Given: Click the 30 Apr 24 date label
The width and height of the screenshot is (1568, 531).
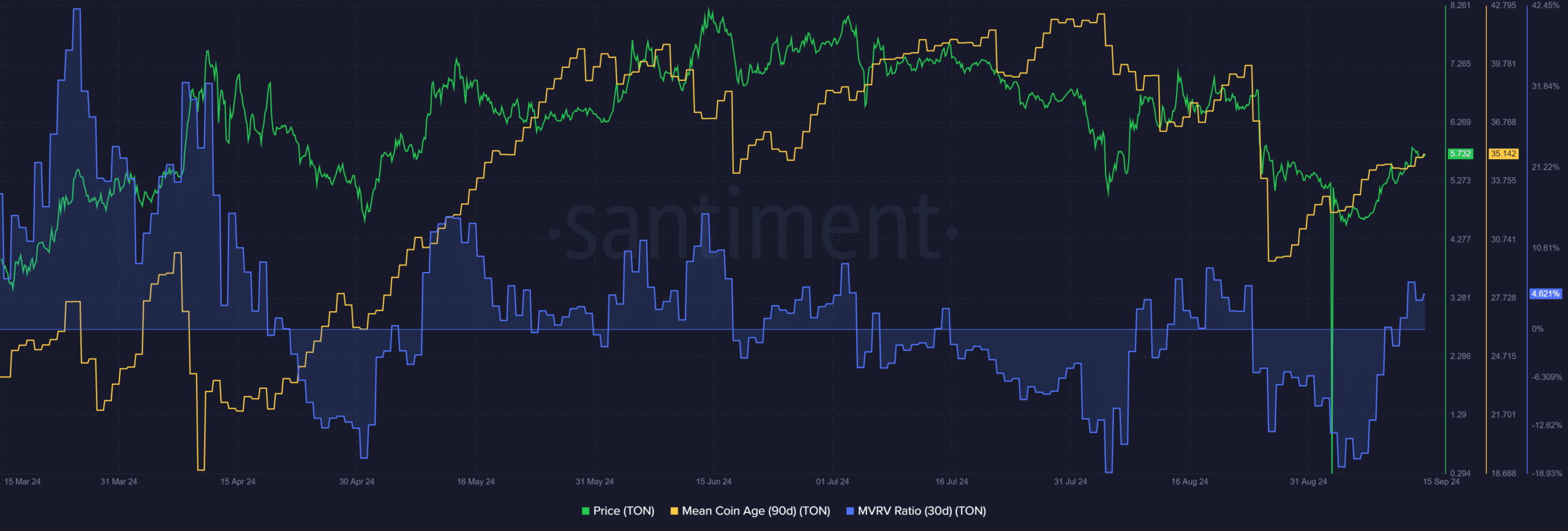Looking at the screenshot, I should tap(356, 481).
